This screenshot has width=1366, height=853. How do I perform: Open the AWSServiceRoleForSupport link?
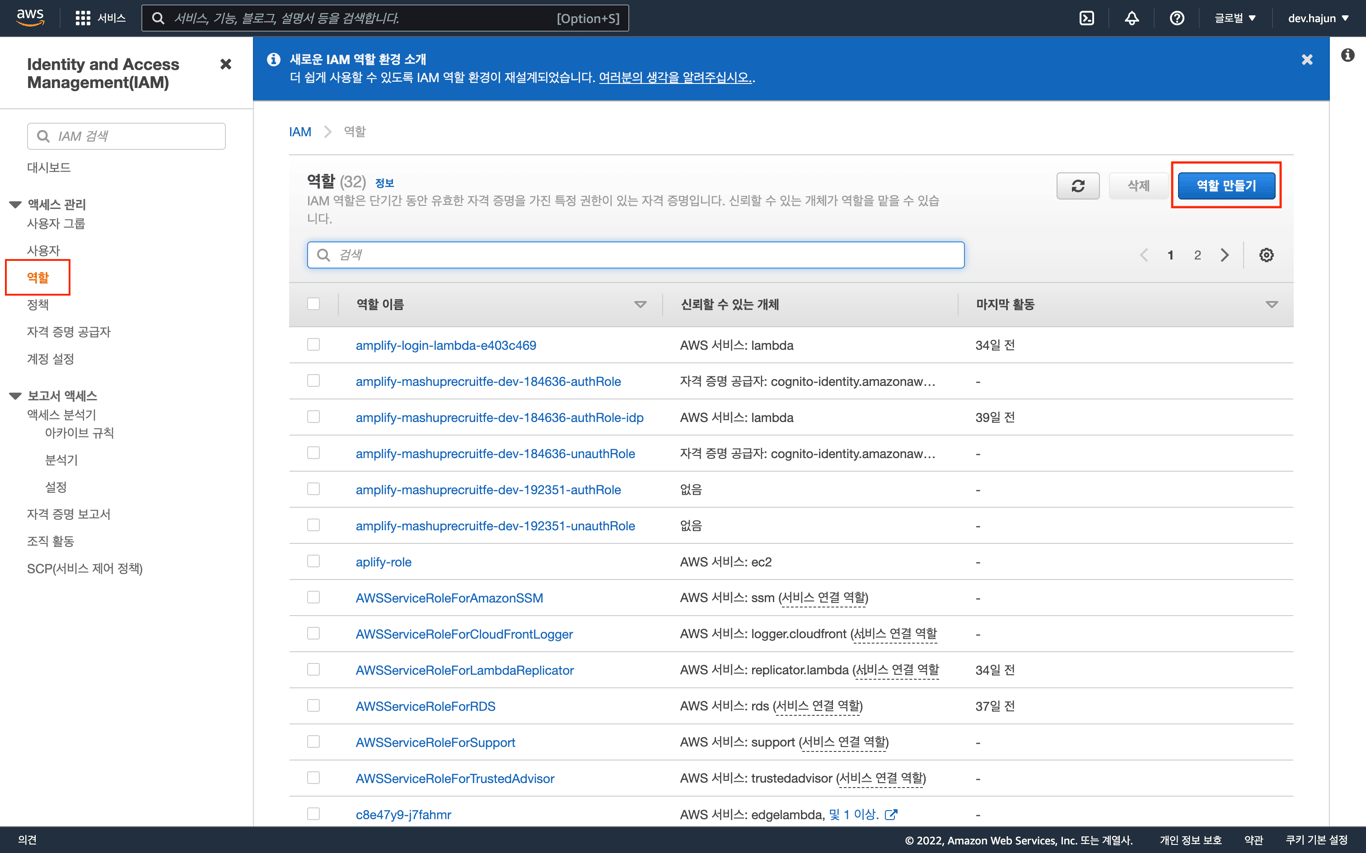pos(436,742)
